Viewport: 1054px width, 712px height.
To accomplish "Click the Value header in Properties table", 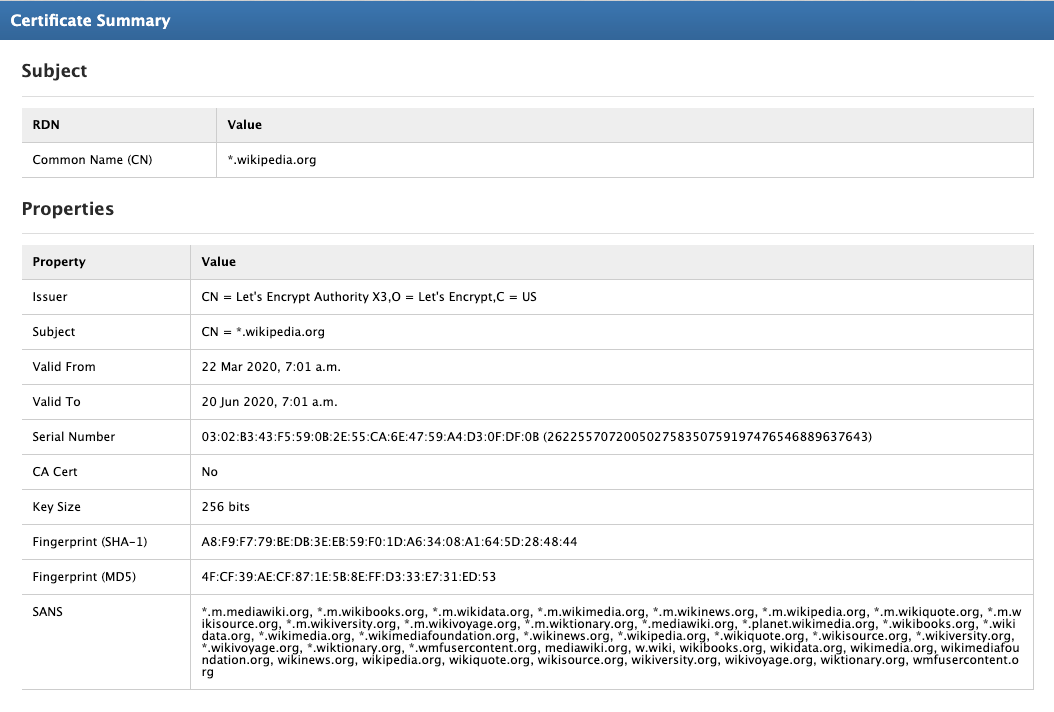I will (218, 262).
